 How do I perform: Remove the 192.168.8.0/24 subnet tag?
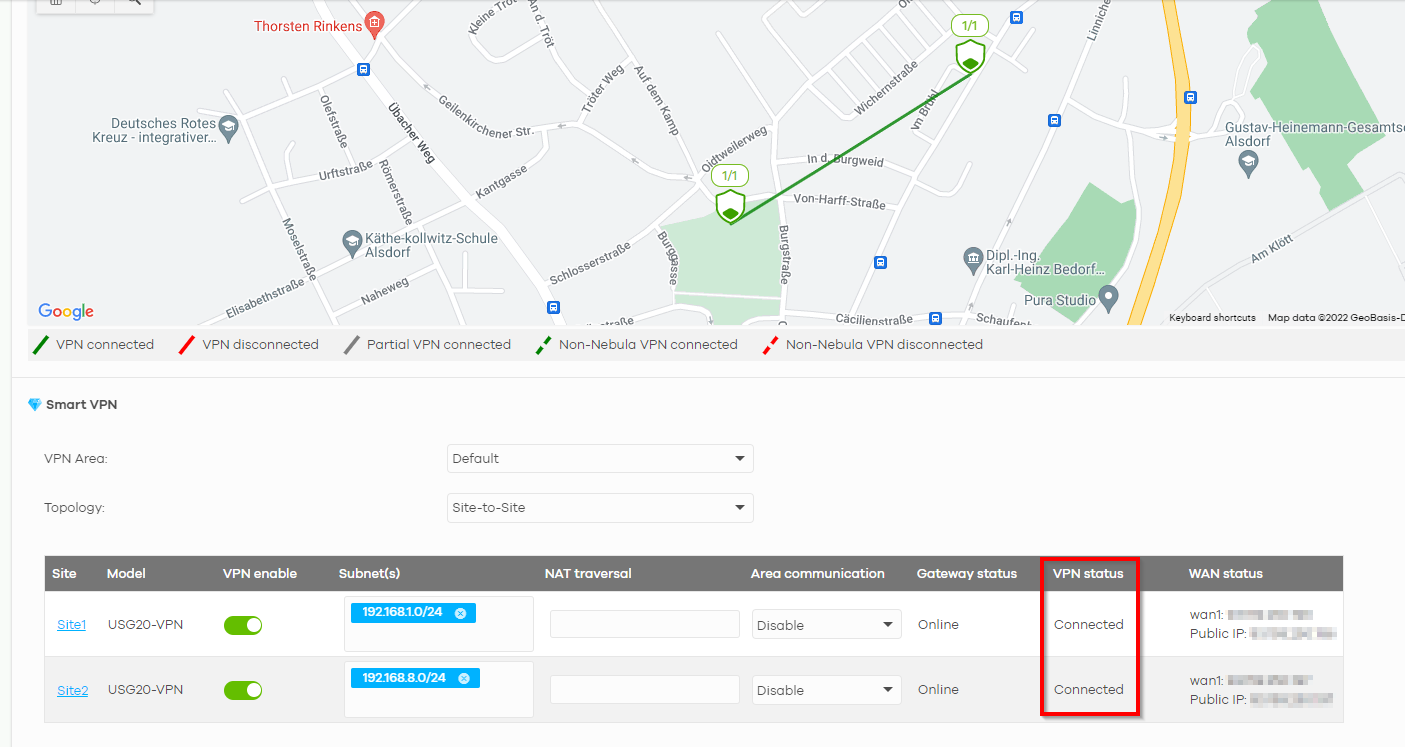[464, 678]
